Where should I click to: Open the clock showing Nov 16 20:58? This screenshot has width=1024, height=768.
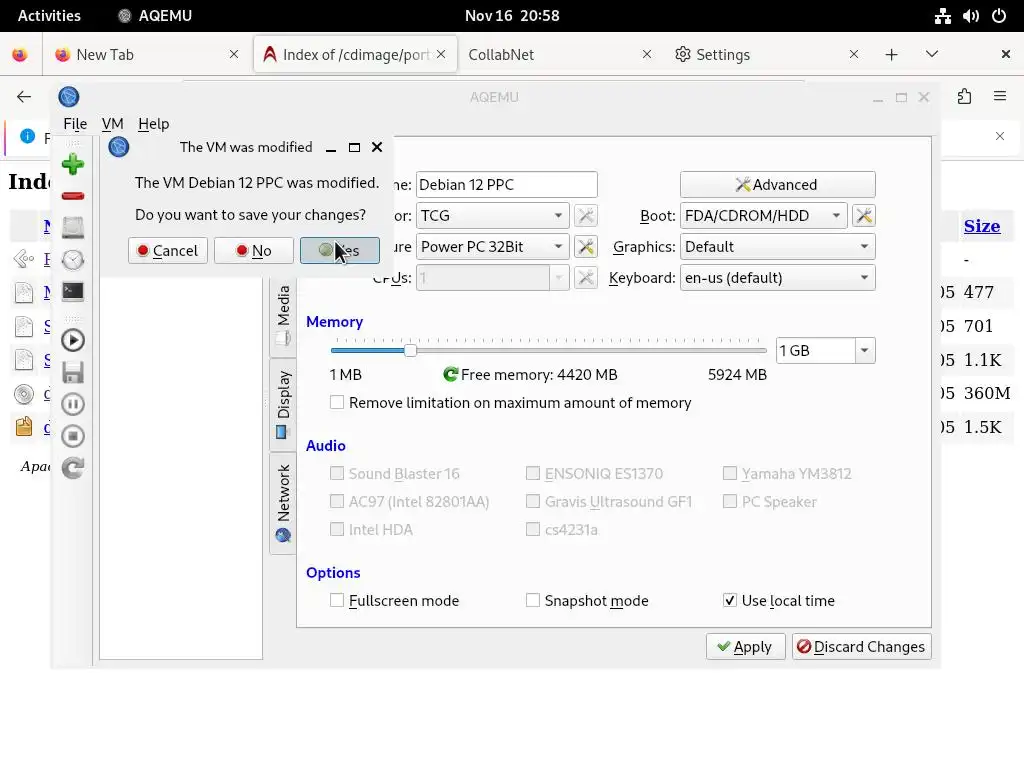coord(512,16)
